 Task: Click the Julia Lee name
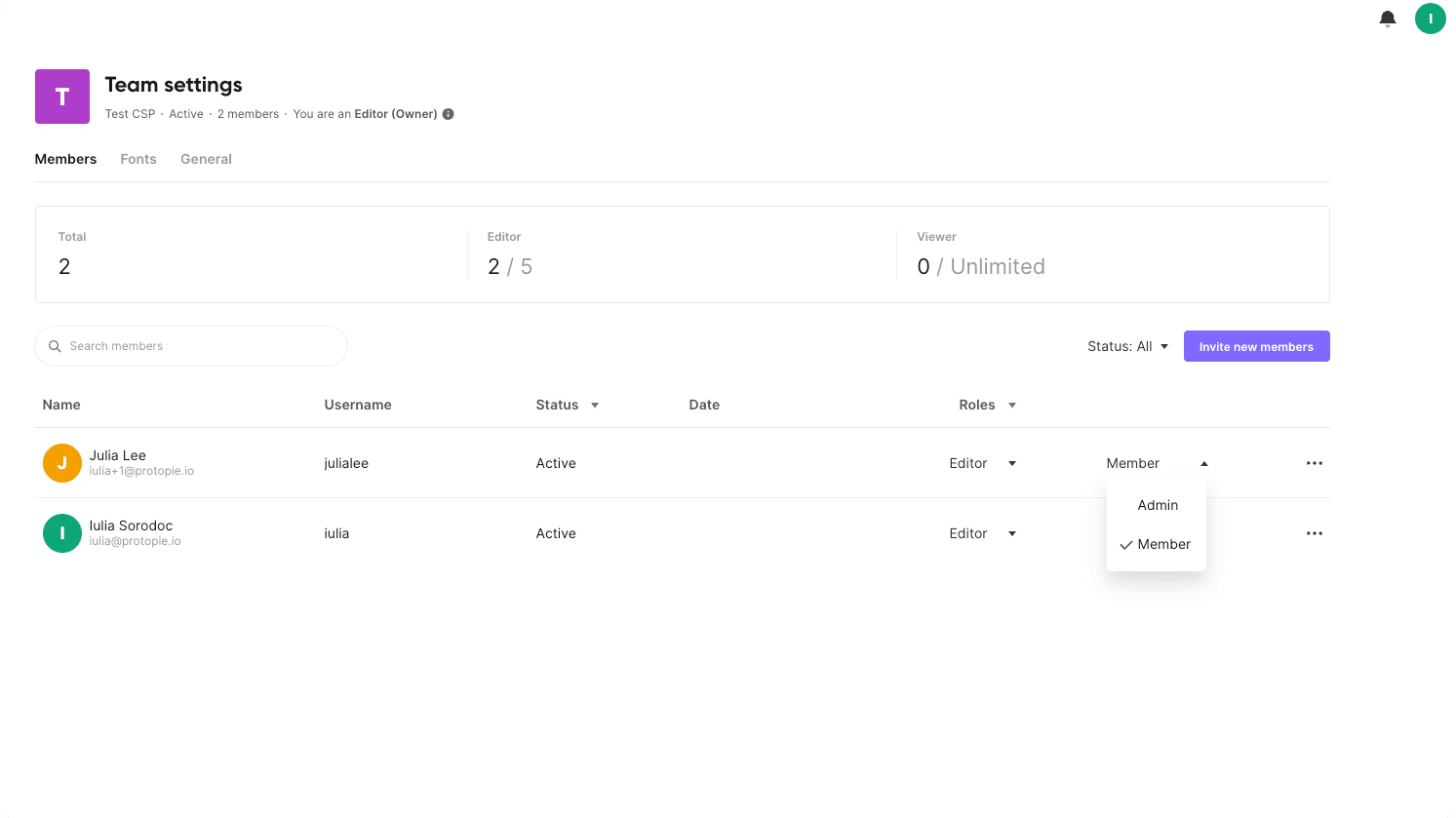click(x=118, y=455)
